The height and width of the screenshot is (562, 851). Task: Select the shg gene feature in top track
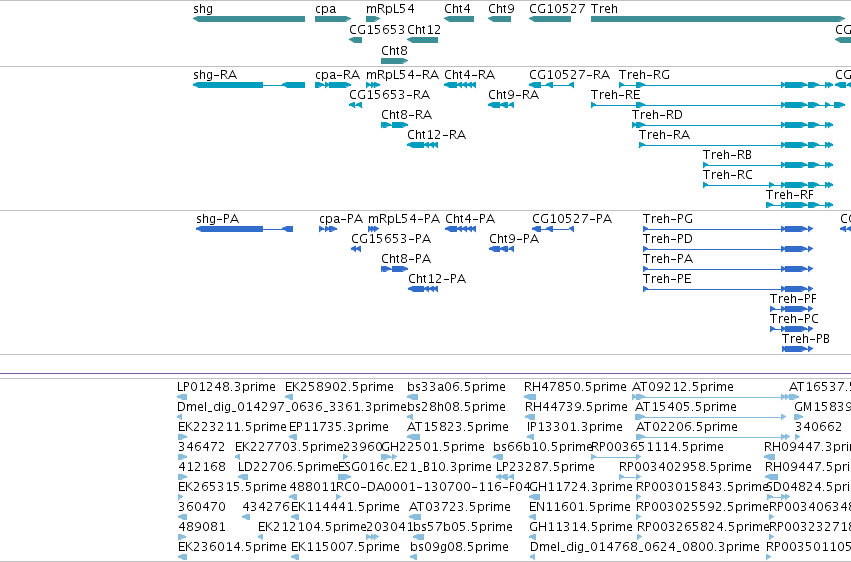pyautogui.click(x=249, y=19)
